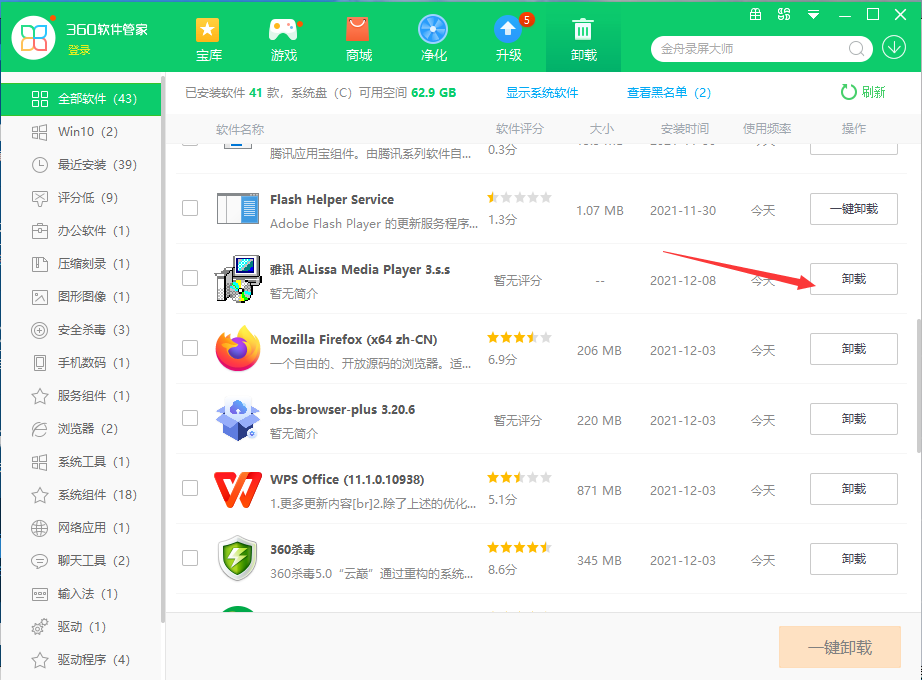Click the ALissa Media Player installer icon
The height and width of the screenshot is (680, 922).
pos(238,279)
